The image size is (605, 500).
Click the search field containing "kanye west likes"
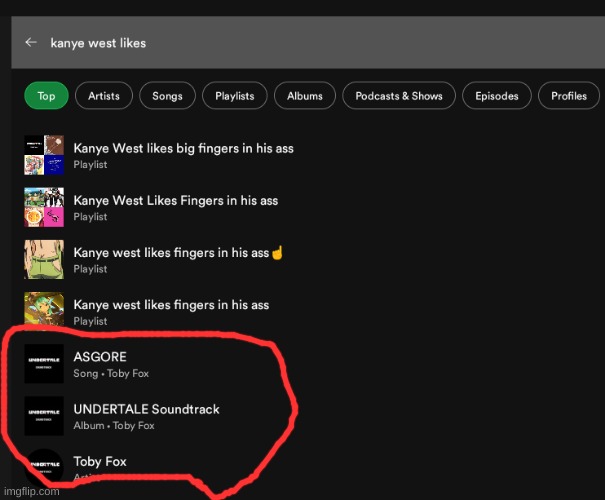click(300, 43)
